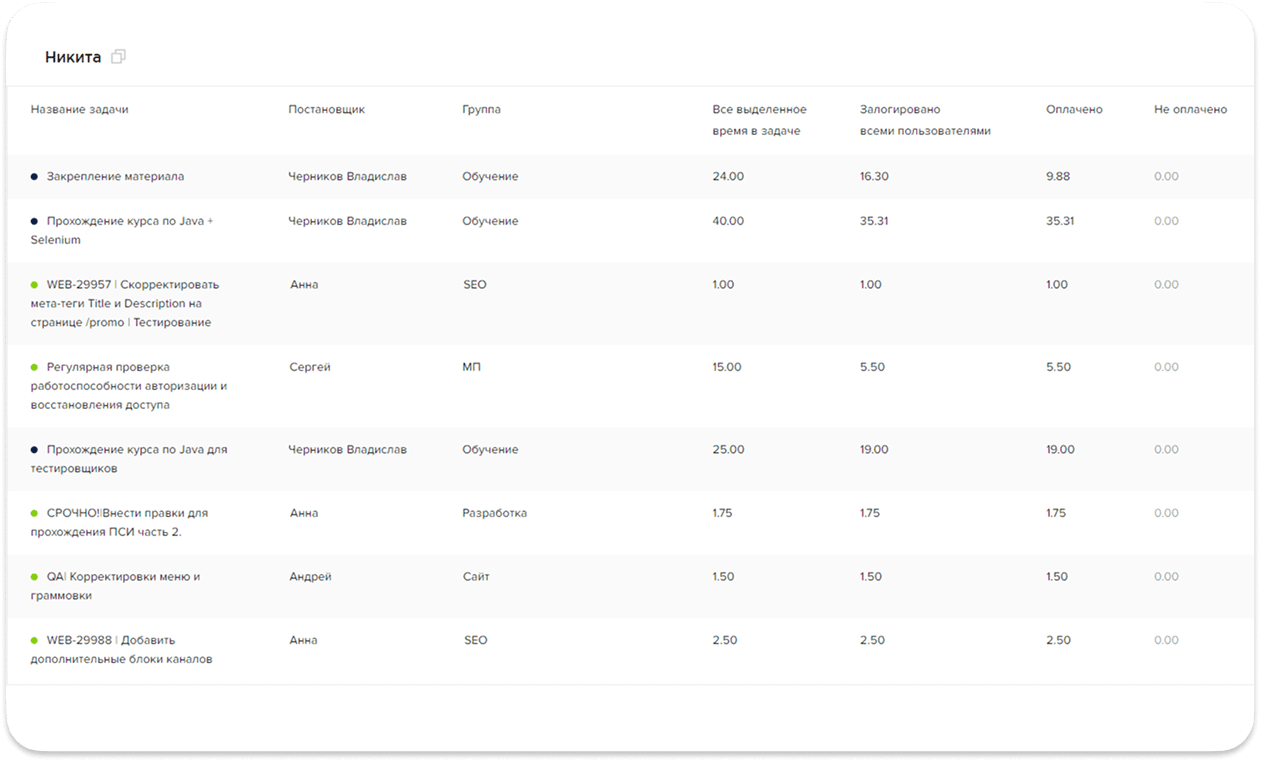
Task: Select Сергей in the Постановщик column
Action: [x=309, y=367]
